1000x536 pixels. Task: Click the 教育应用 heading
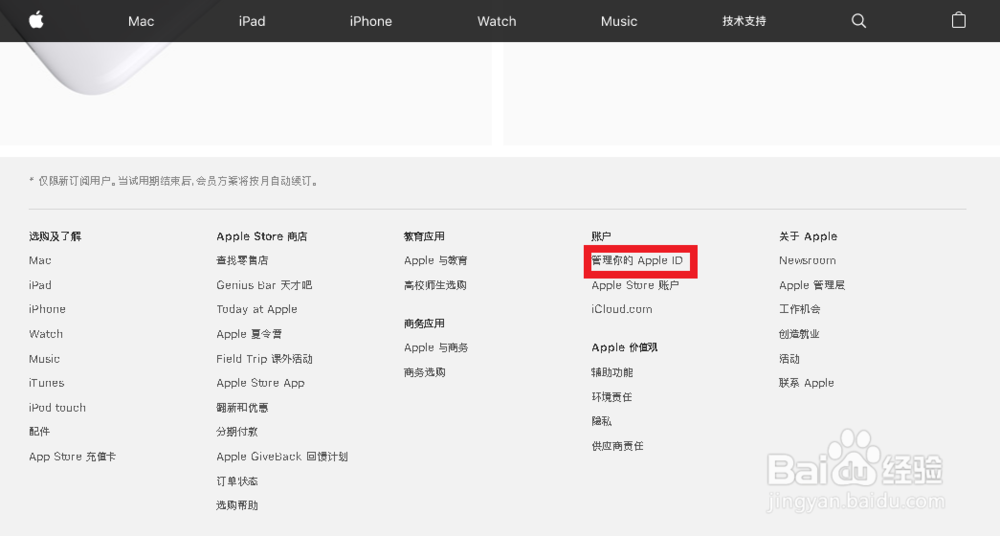(424, 237)
